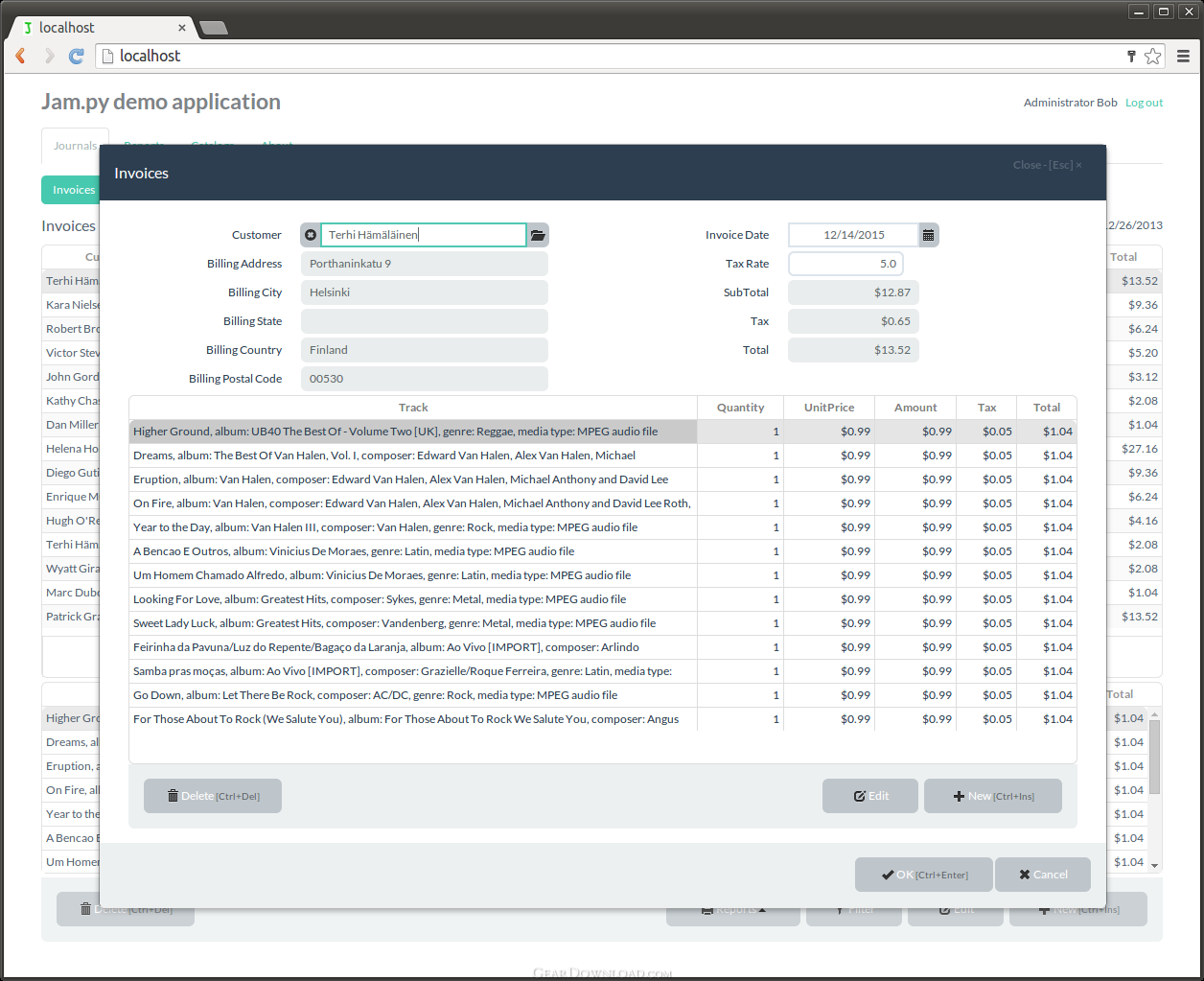The image size is (1204, 981).
Task: Click the key icon in address bar
Action: (1131, 56)
